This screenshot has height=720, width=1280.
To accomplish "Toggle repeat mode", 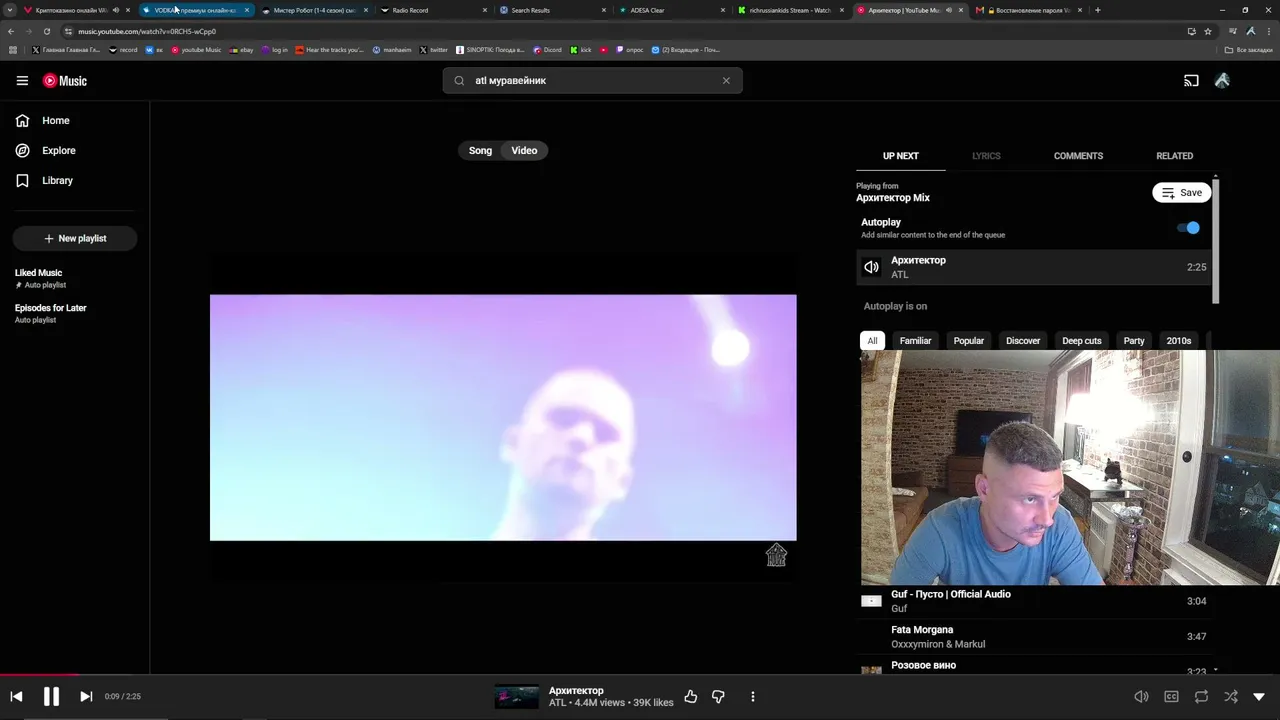I will 1201,697.
